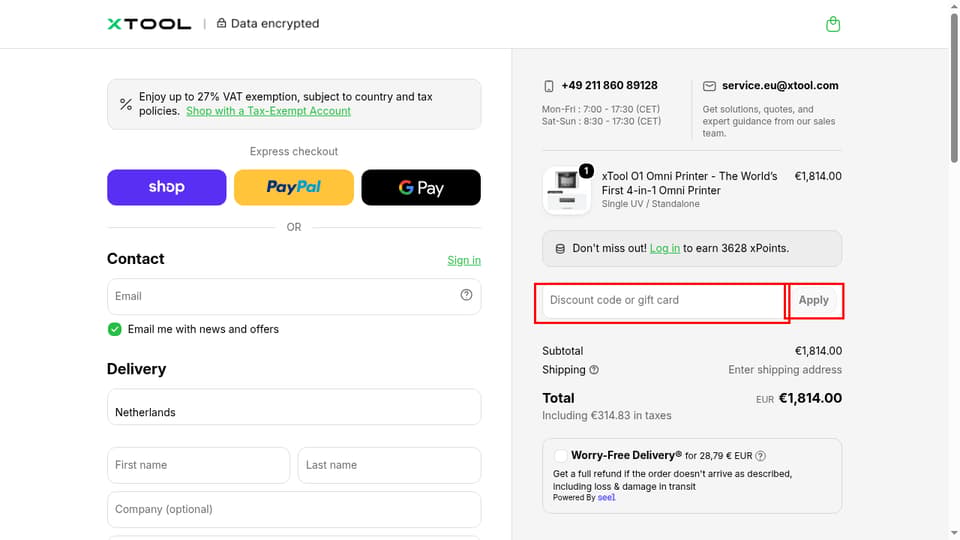The image size is (960, 540).
Task: Click the percent icon in VAT banner
Action: 126,104
